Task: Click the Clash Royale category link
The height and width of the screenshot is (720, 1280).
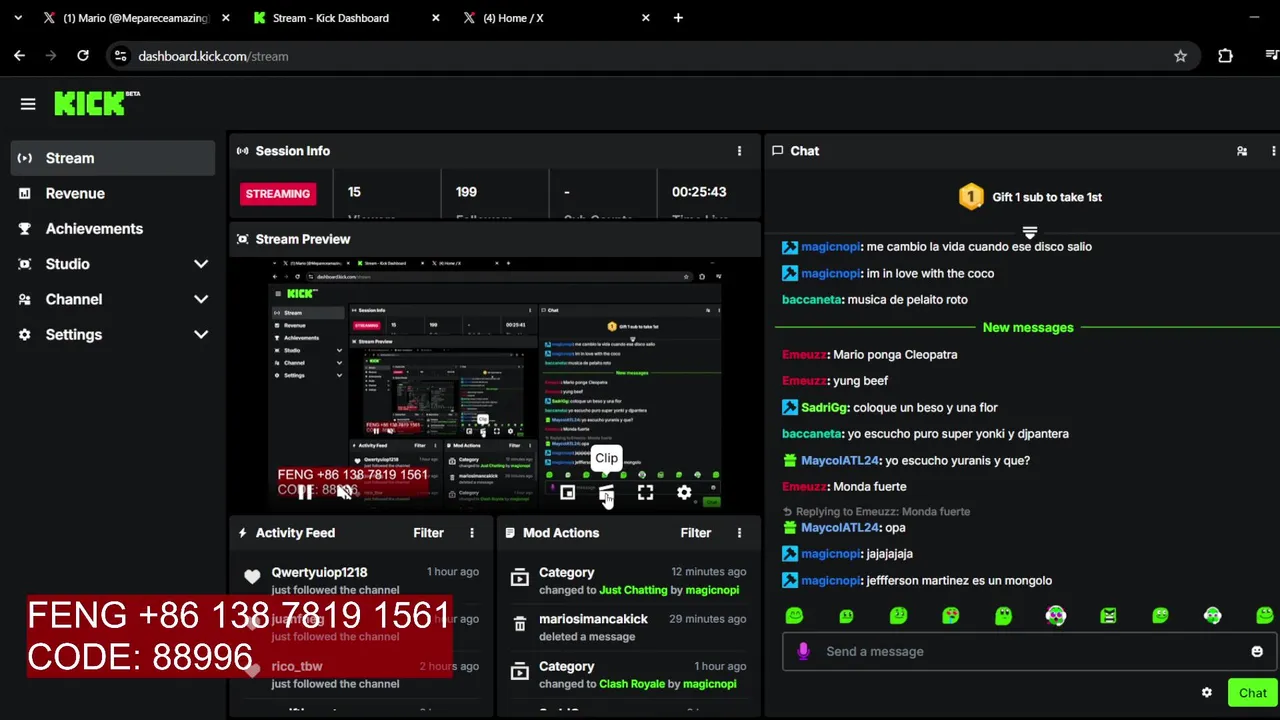Action: pos(632,684)
